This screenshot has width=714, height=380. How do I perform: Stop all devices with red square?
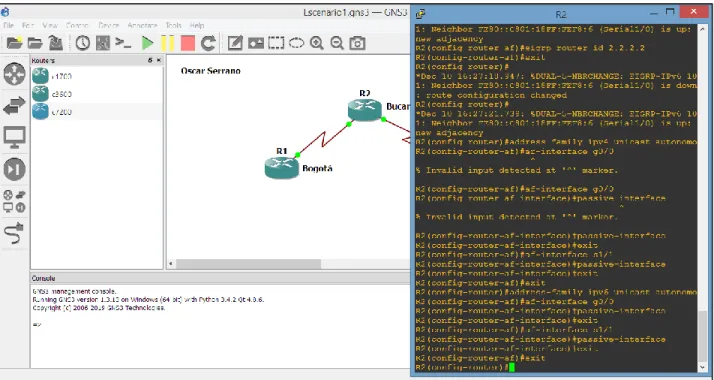tap(187, 43)
